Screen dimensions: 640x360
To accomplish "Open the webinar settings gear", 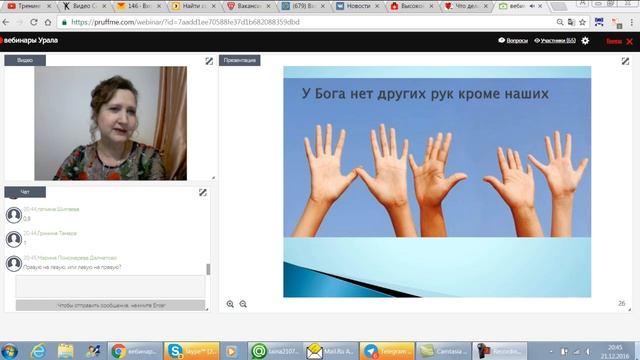I will (585, 41).
